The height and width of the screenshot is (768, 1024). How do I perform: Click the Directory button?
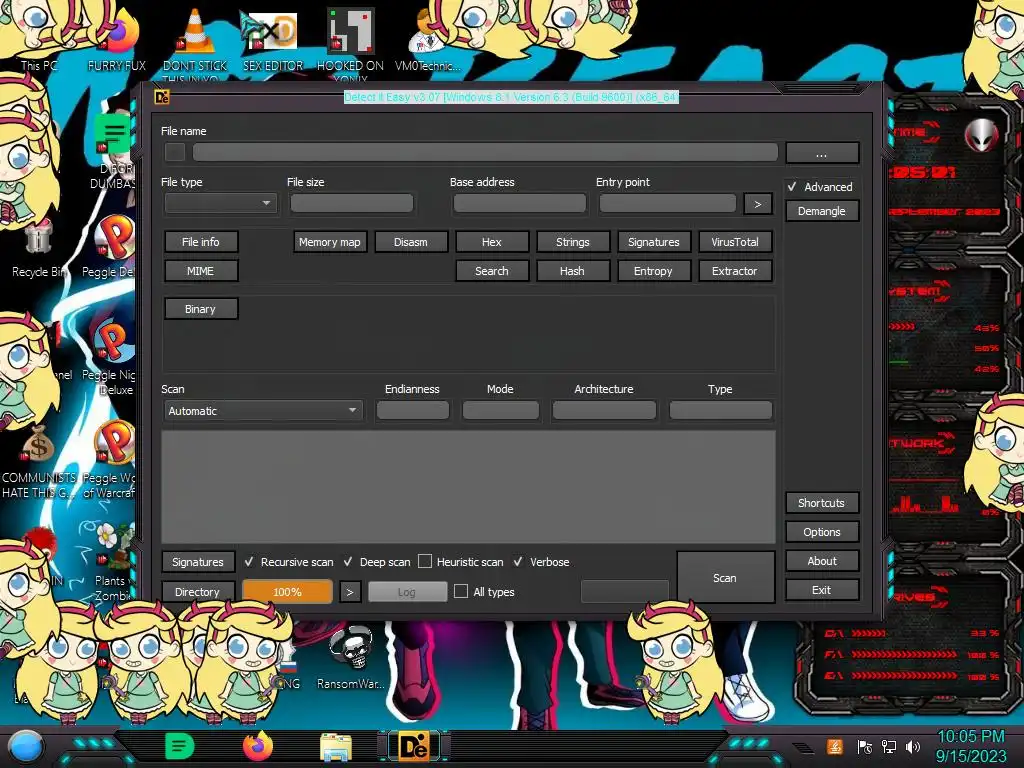[x=198, y=592]
